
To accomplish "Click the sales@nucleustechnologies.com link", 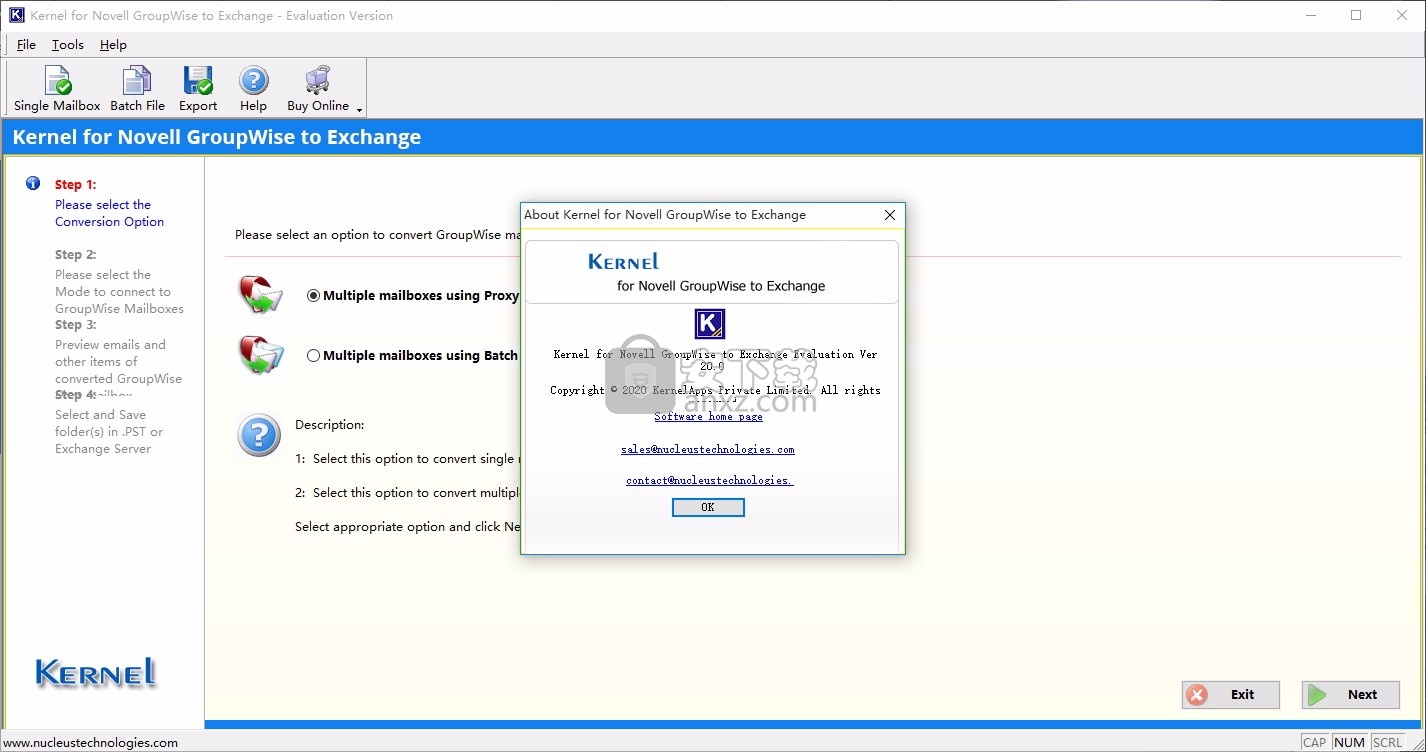I will click(x=708, y=450).
